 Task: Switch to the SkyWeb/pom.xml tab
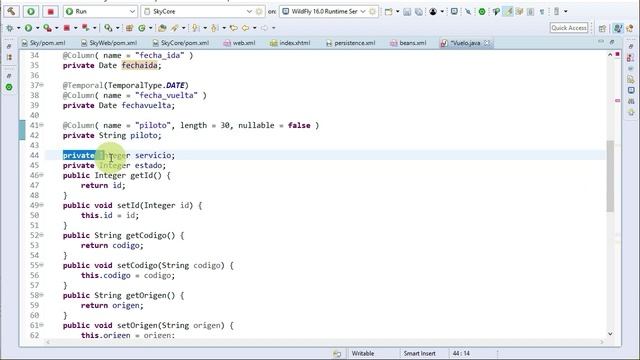click(x=109, y=43)
